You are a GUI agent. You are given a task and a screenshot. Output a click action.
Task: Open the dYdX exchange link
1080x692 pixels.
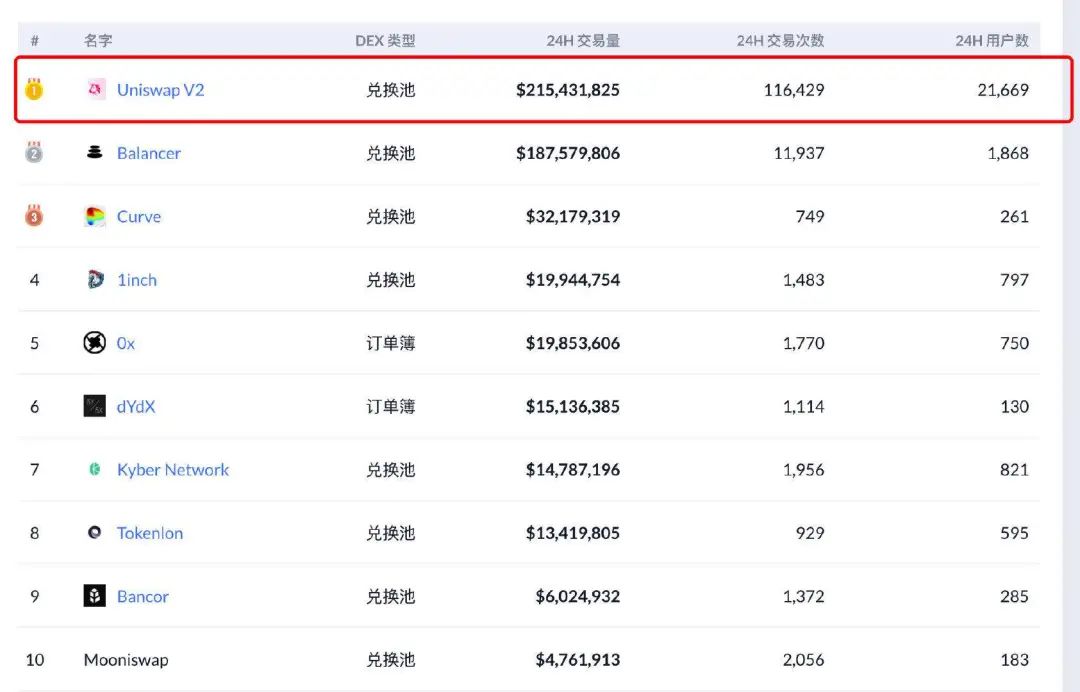tap(136, 406)
